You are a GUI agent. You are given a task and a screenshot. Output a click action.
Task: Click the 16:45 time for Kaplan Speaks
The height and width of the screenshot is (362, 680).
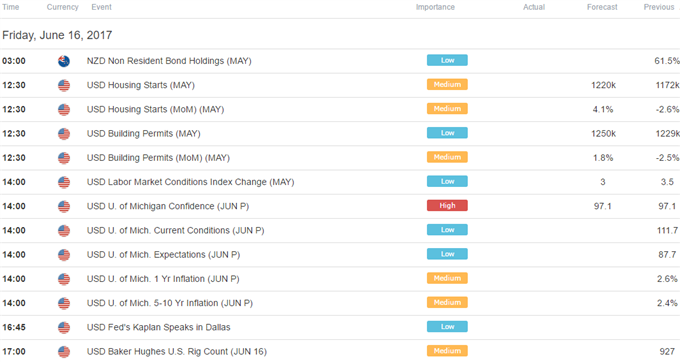click(x=14, y=328)
